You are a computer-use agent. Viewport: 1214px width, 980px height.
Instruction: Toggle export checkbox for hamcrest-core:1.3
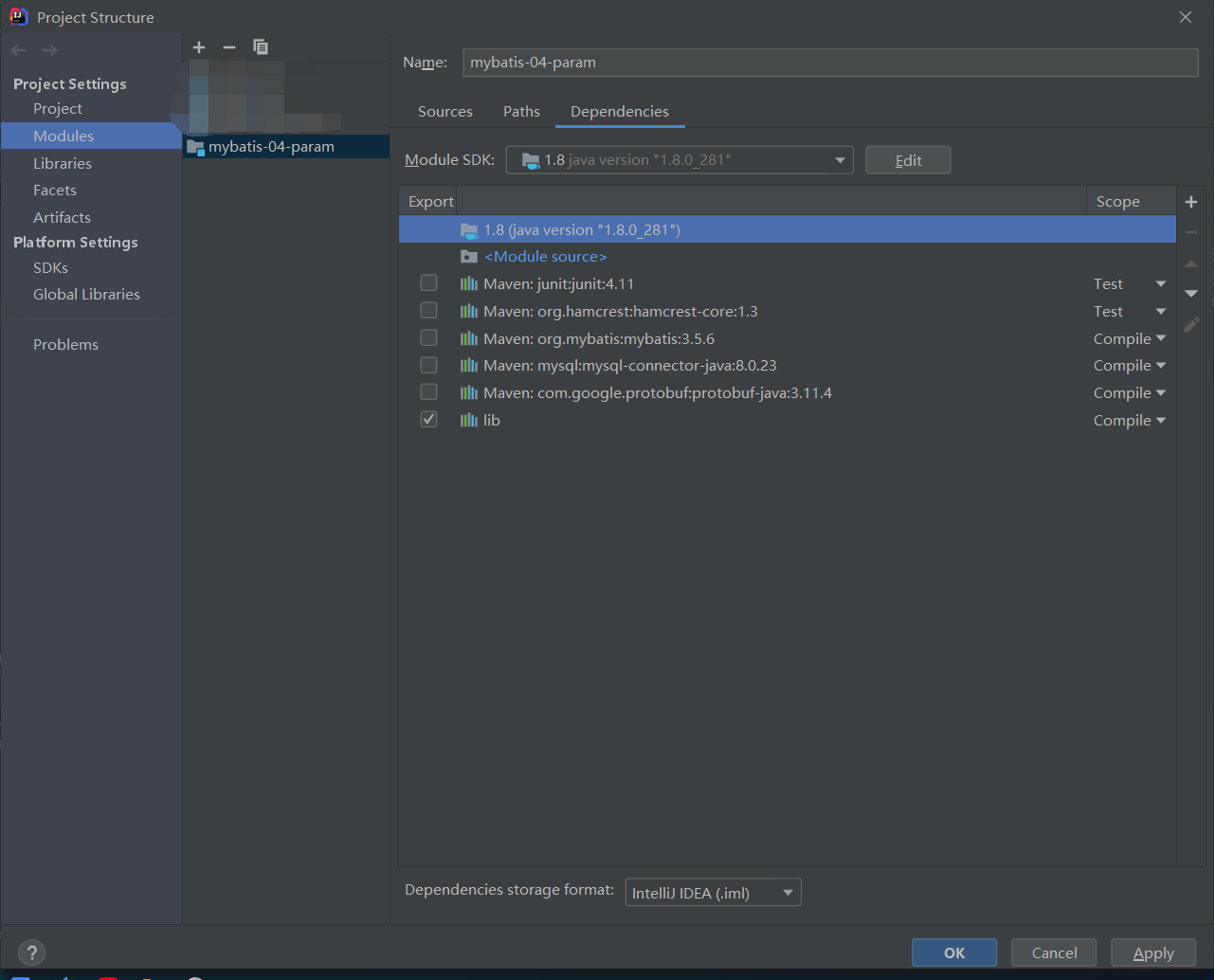pyautogui.click(x=429, y=311)
